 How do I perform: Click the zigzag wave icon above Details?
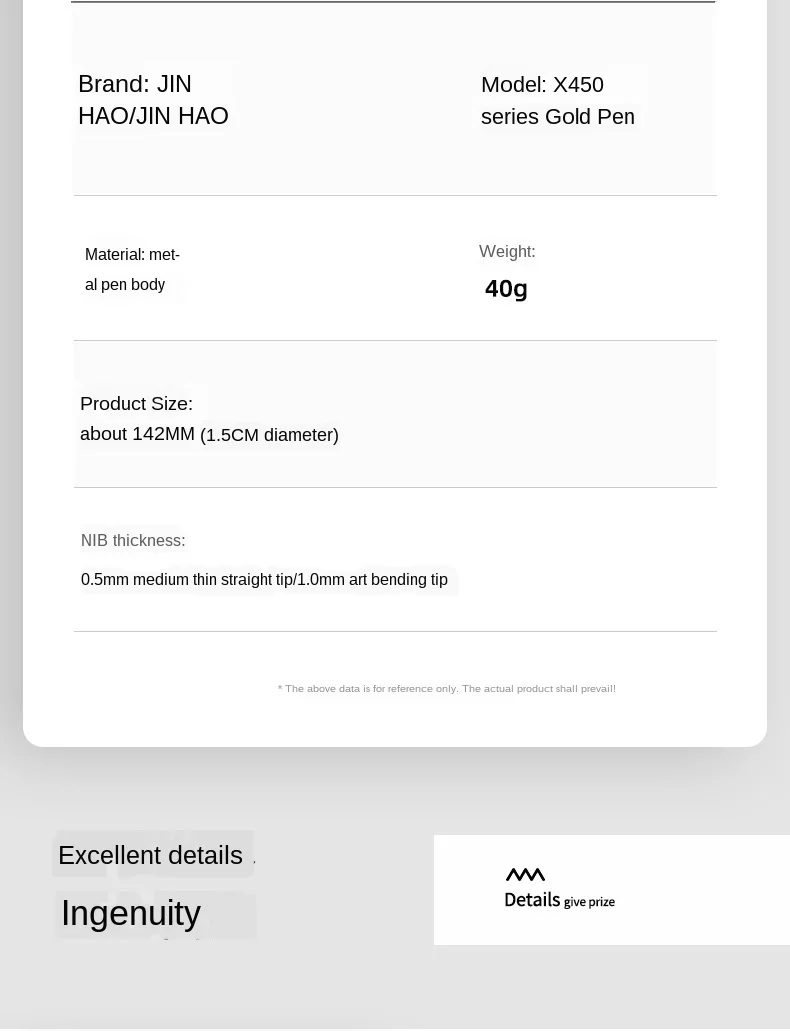click(525, 875)
